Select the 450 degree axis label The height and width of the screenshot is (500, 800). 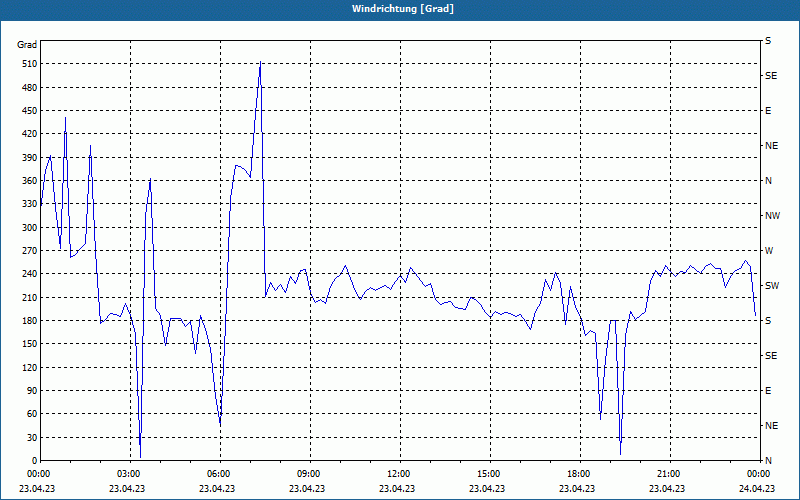tap(31, 111)
